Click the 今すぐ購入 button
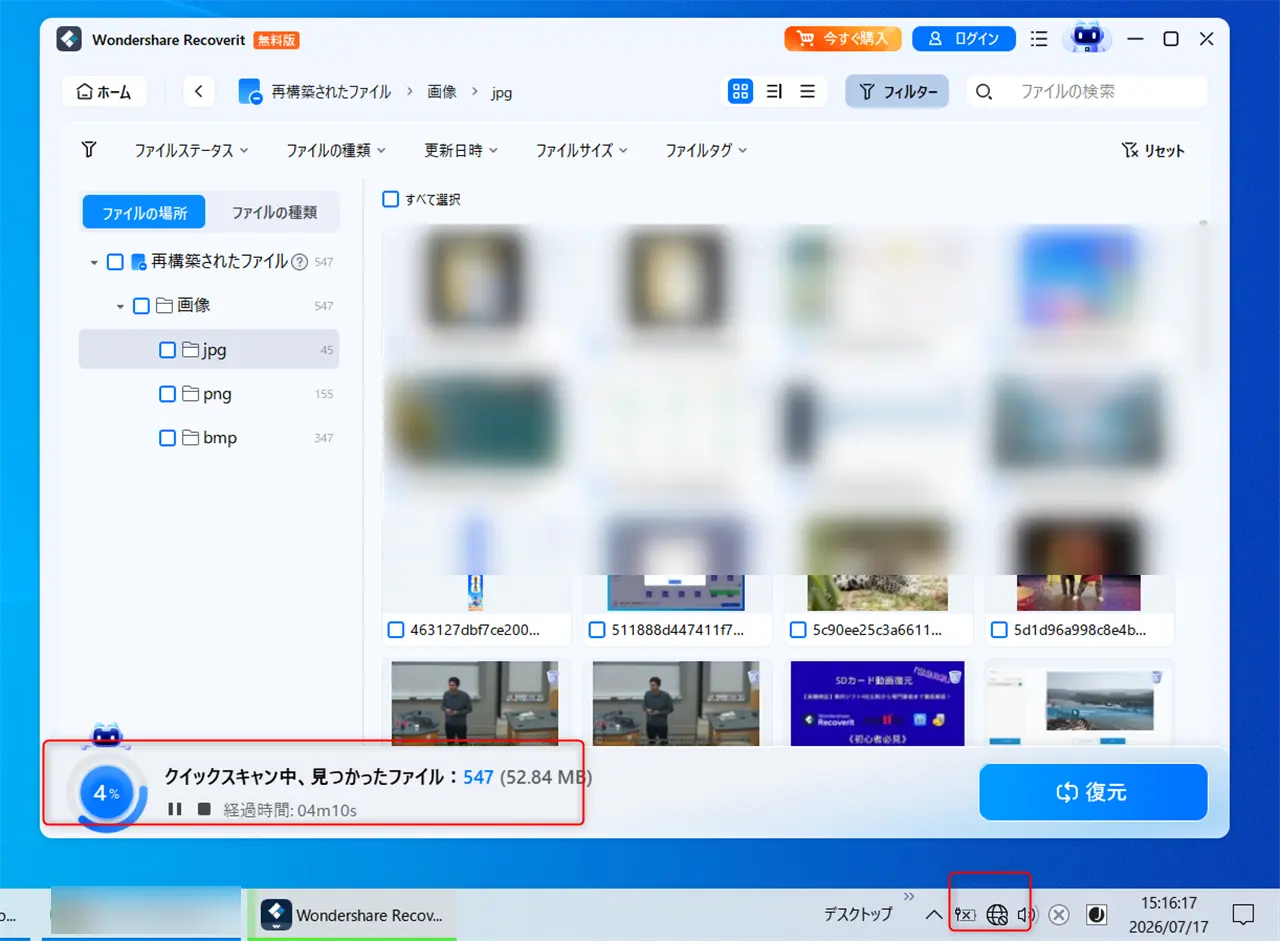The height and width of the screenshot is (941, 1280). pyautogui.click(x=843, y=39)
